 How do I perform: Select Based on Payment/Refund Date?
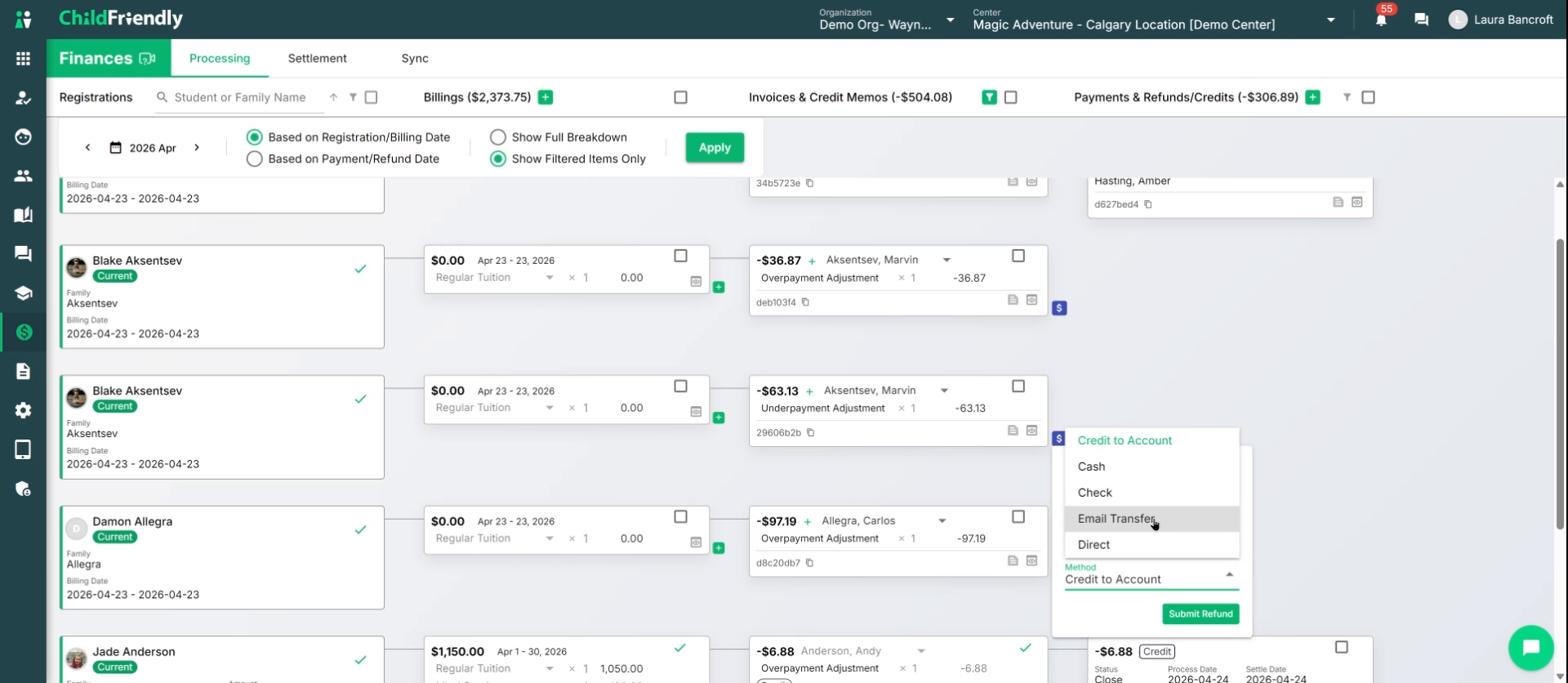[255, 158]
